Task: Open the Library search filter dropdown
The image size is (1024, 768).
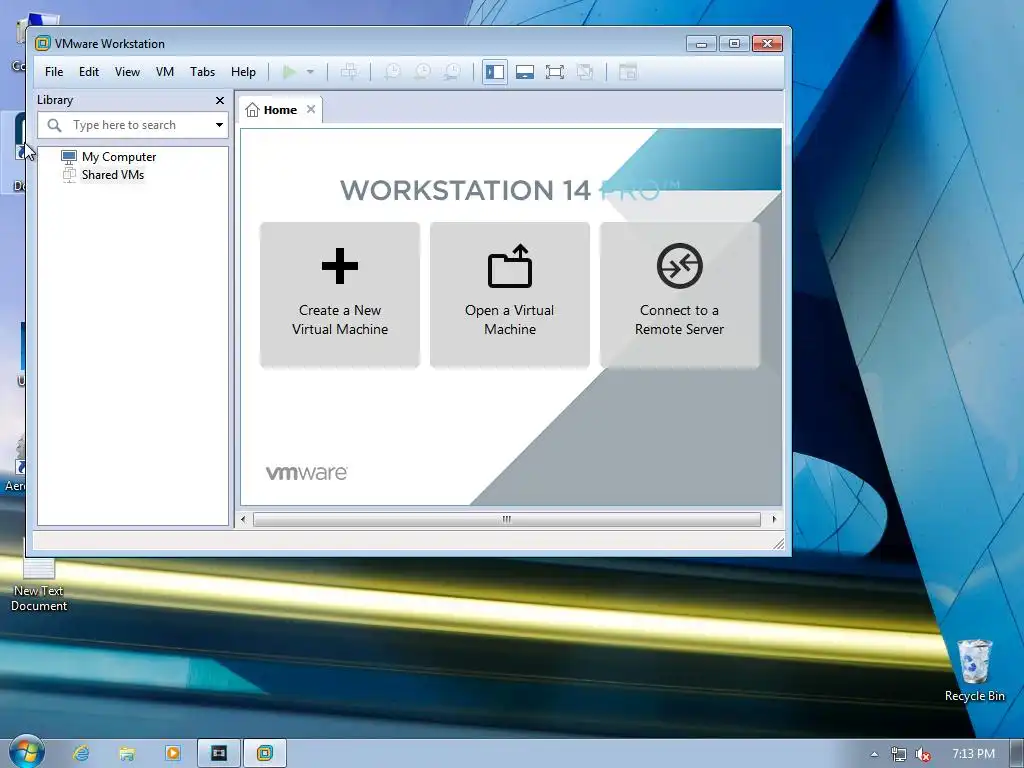Action: pos(219,125)
